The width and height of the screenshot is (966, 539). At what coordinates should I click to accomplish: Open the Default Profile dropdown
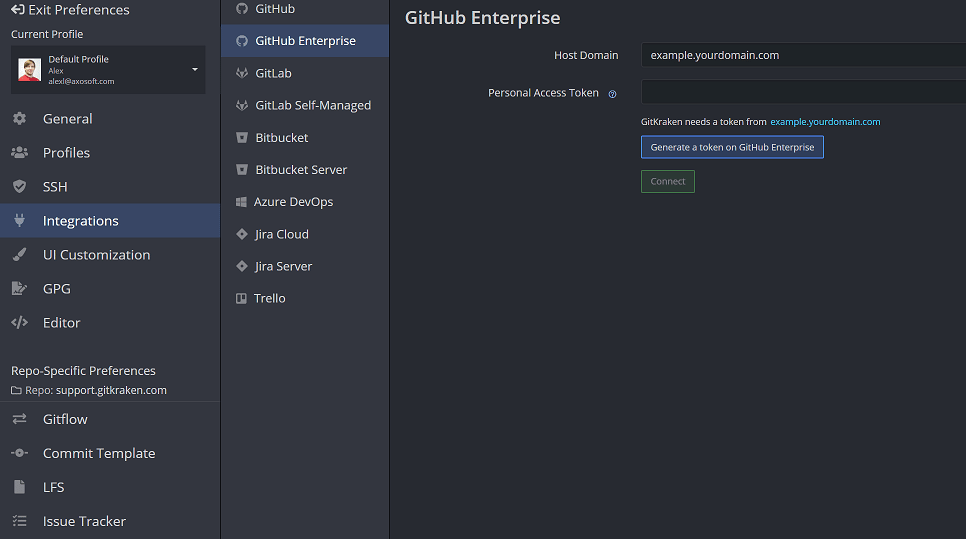tap(194, 70)
